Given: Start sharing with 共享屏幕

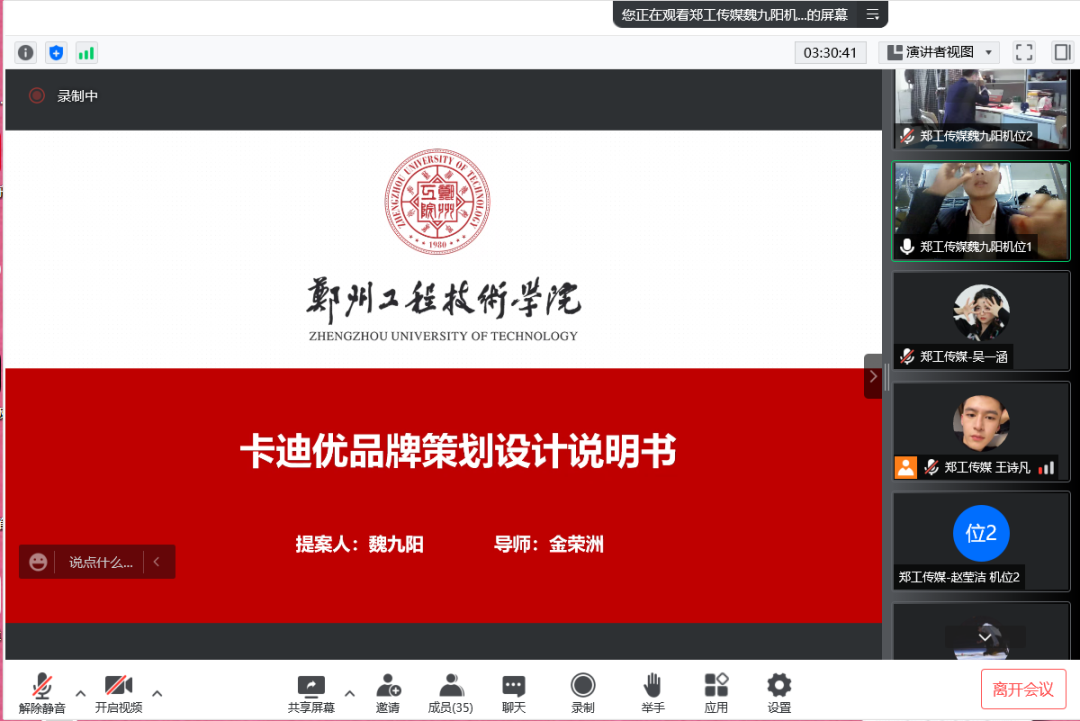Looking at the screenshot, I should click(x=311, y=693).
